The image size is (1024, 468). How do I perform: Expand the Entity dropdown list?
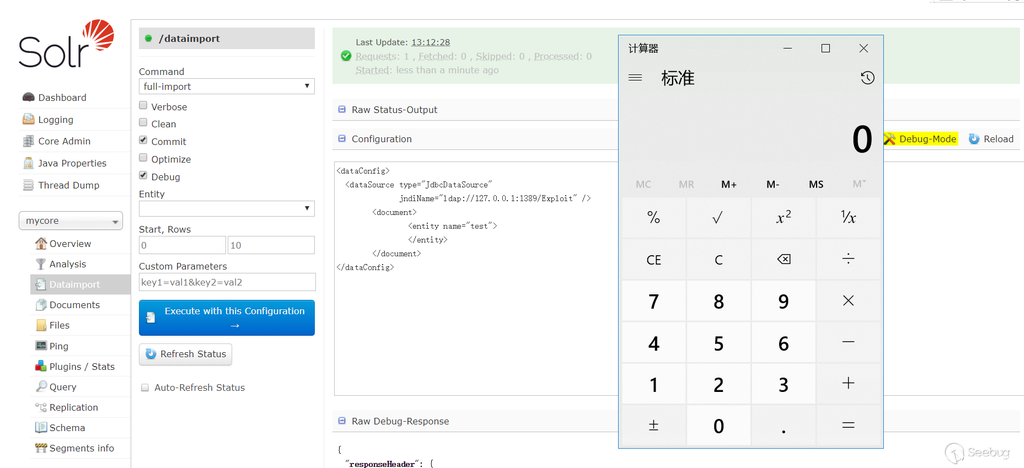[x=226, y=209]
